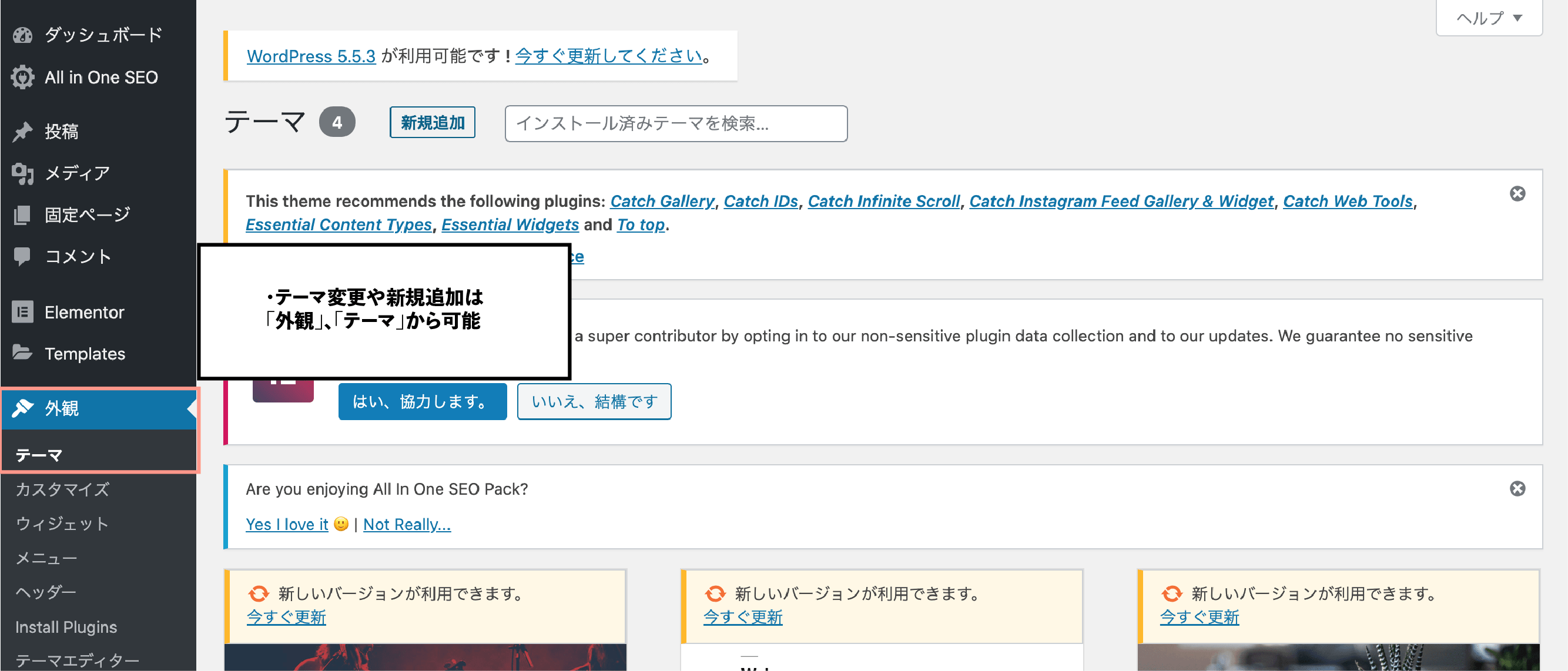
Task: Expand the ヘルプ dropdown
Action: [x=1489, y=18]
